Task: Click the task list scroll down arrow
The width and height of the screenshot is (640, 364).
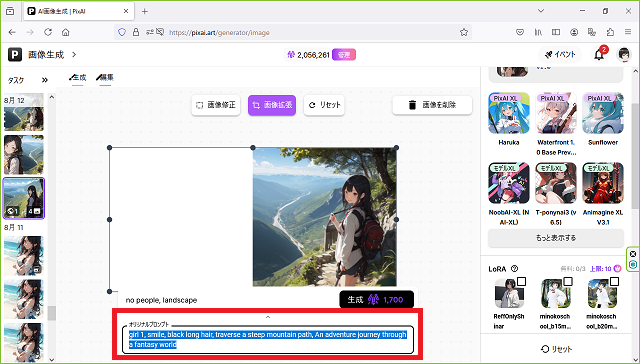Action: pyautogui.click(x=51, y=360)
